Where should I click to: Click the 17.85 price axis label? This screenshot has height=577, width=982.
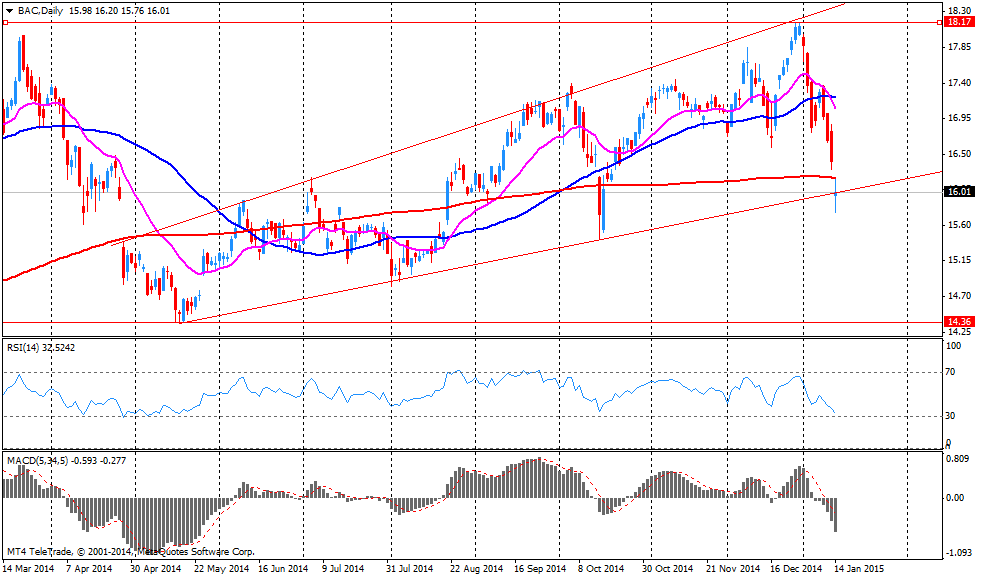coord(959,48)
